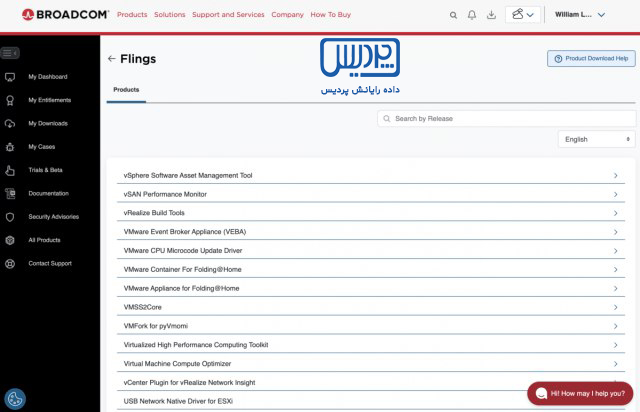The height and width of the screenshot is (412, 640).
Task: Click Product Download Help button
Action: pos(591,59)
